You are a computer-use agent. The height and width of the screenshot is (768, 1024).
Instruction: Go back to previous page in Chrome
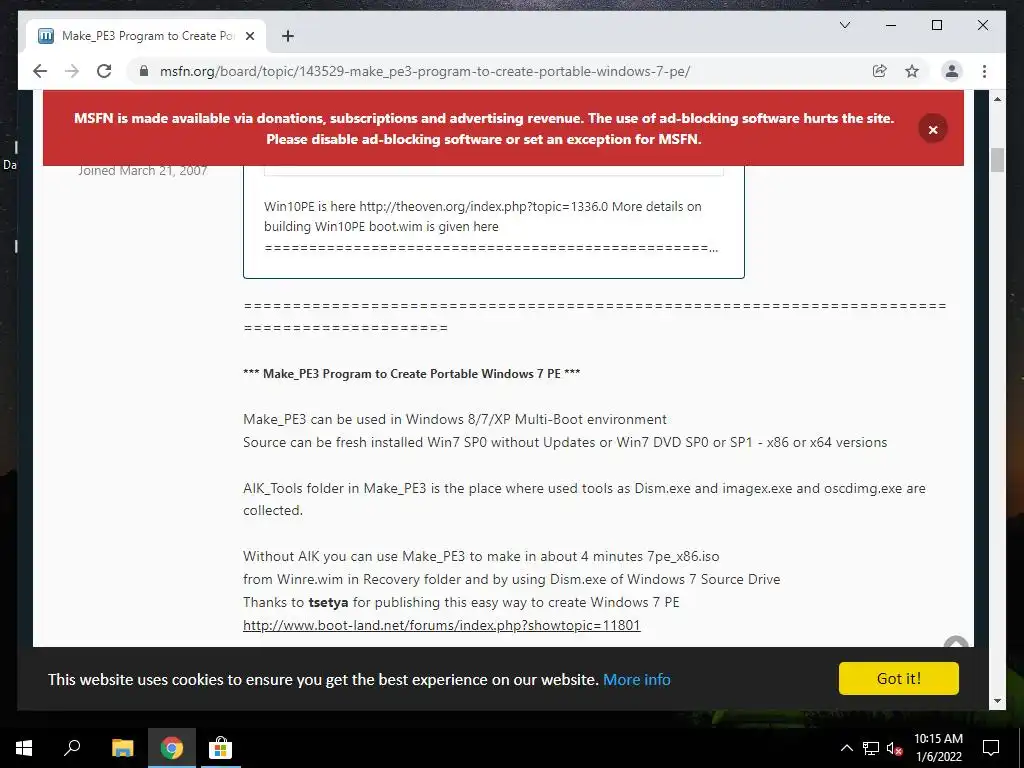(x=40, y=71)
